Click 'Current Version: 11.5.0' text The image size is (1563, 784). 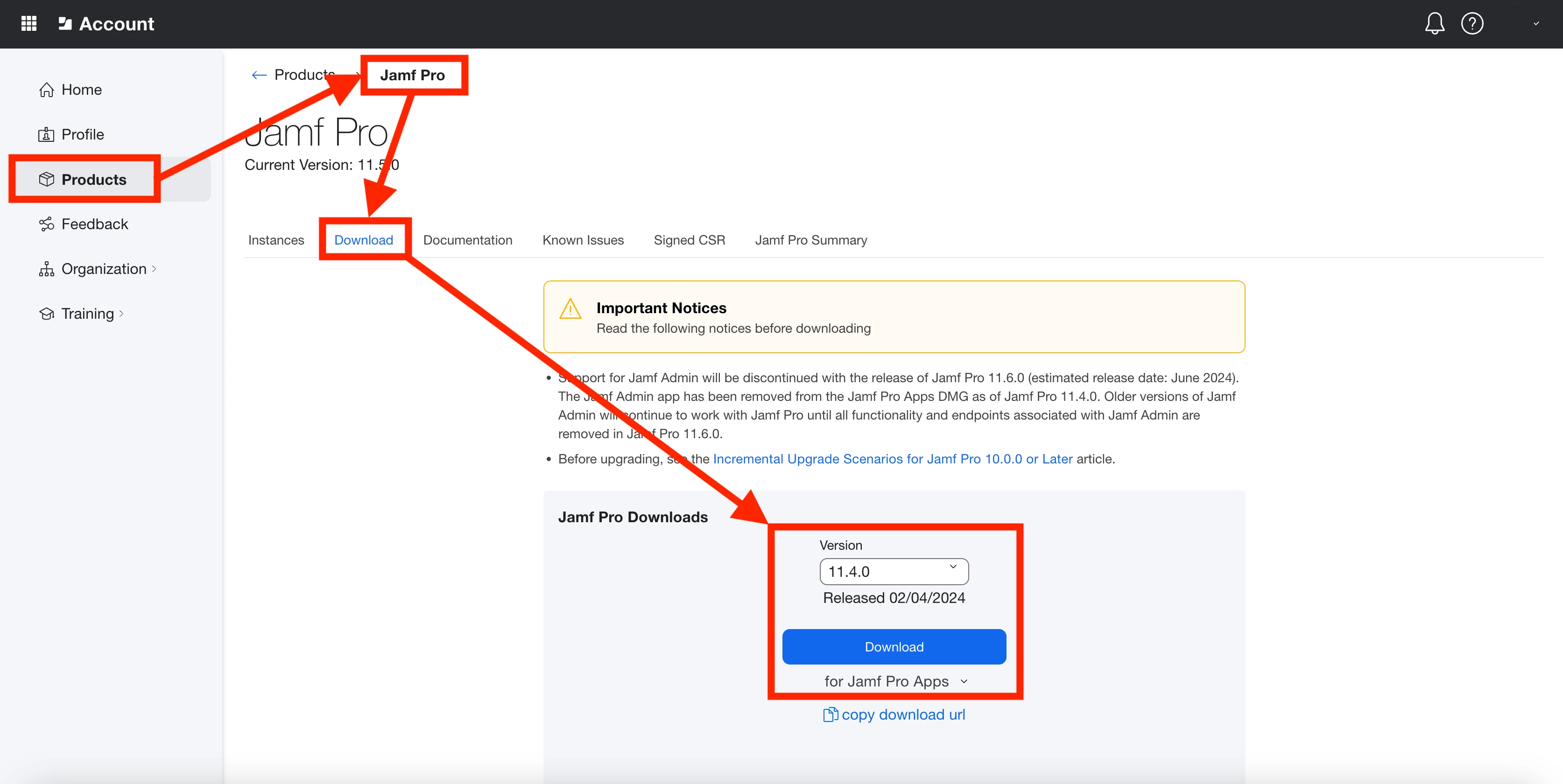tap(322, 165)
